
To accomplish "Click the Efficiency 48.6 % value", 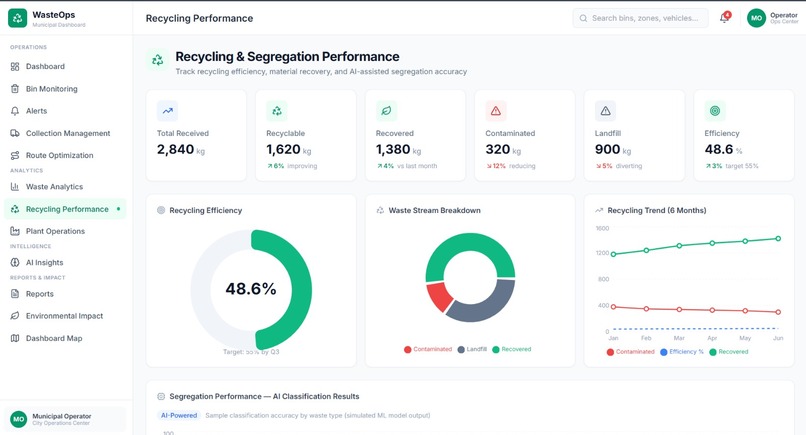I will pyautogui.click(x=724, y=150).
